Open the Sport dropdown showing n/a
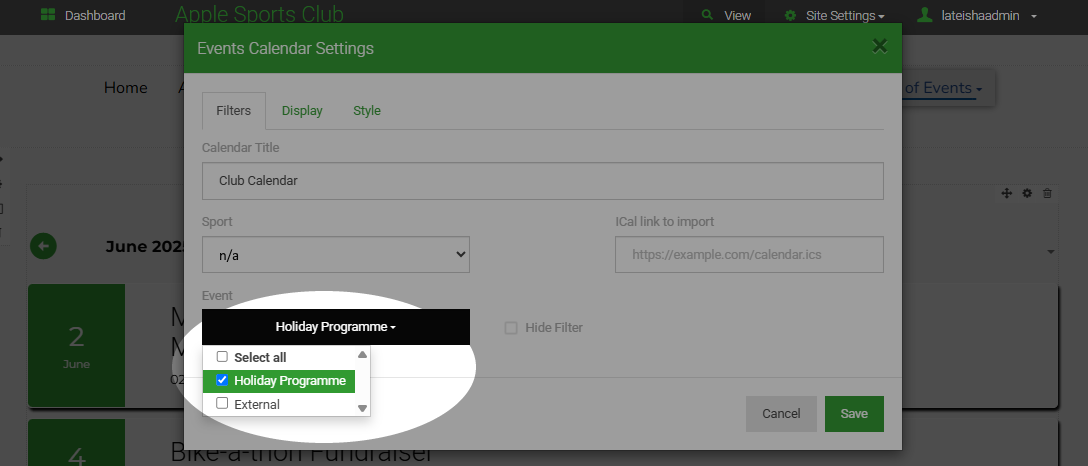The height and width of the screenshot is (466, 1088). click(x=336, y=254)
